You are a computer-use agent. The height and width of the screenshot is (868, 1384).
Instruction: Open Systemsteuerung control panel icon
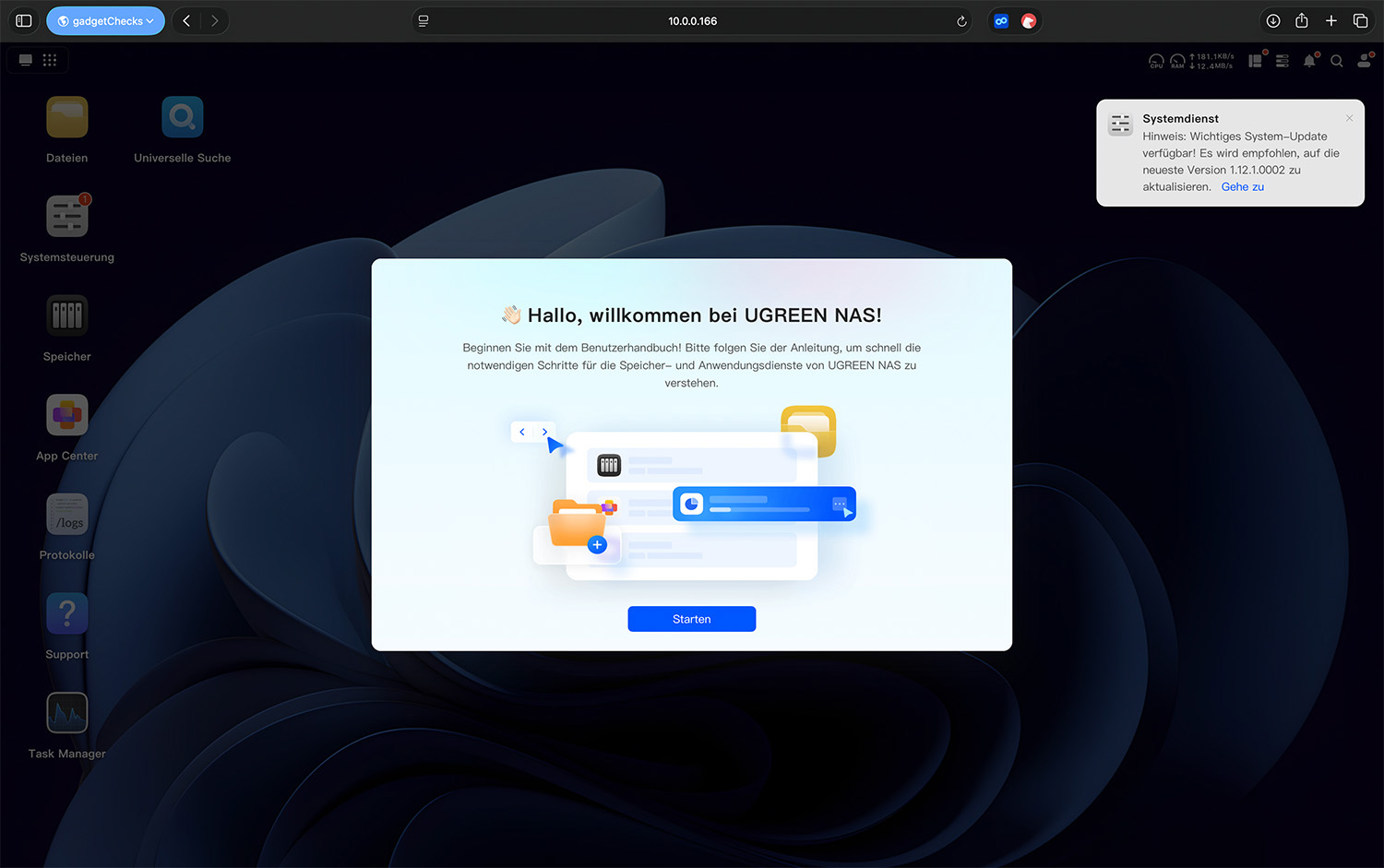tap(67, 217)
